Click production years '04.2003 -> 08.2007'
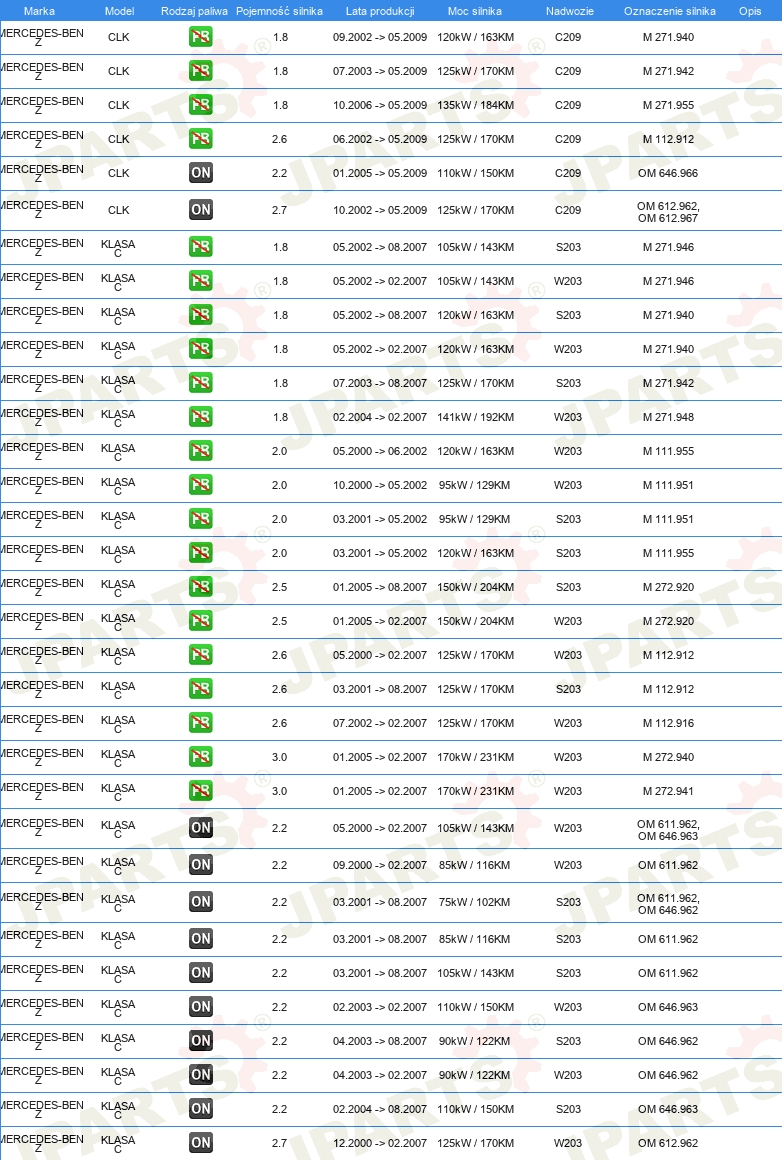 click(x=380, y=1042)
